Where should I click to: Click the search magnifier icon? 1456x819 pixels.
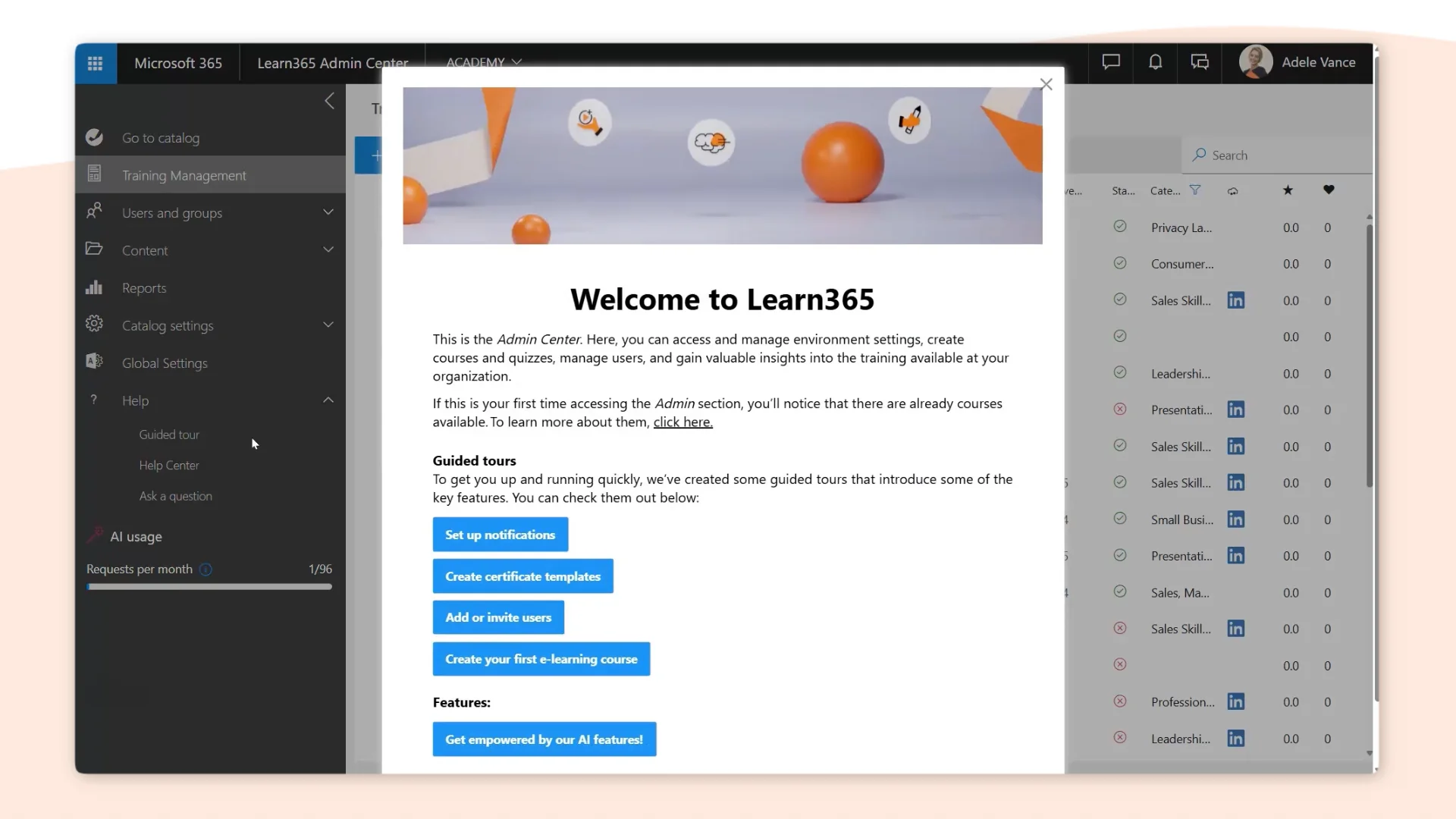[1200, 155]
